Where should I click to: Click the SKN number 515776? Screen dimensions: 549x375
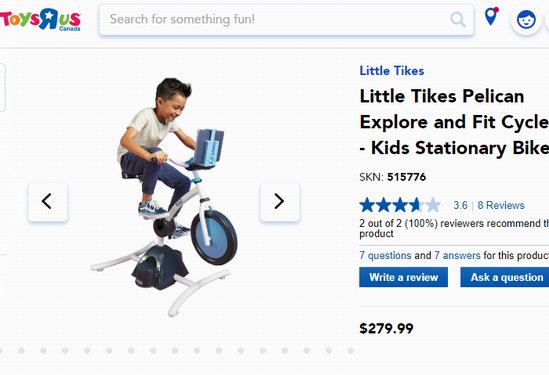point(406,177)
